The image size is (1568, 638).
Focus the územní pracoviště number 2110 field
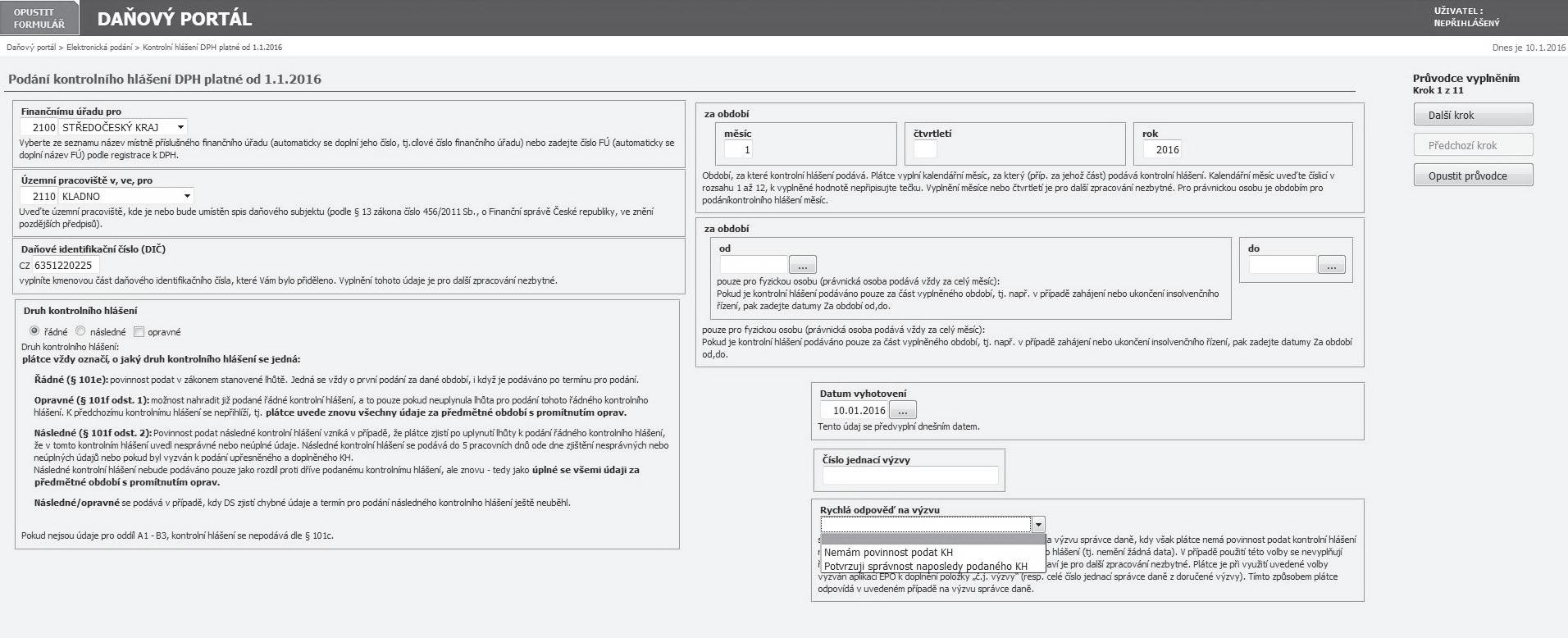(39, 196)
